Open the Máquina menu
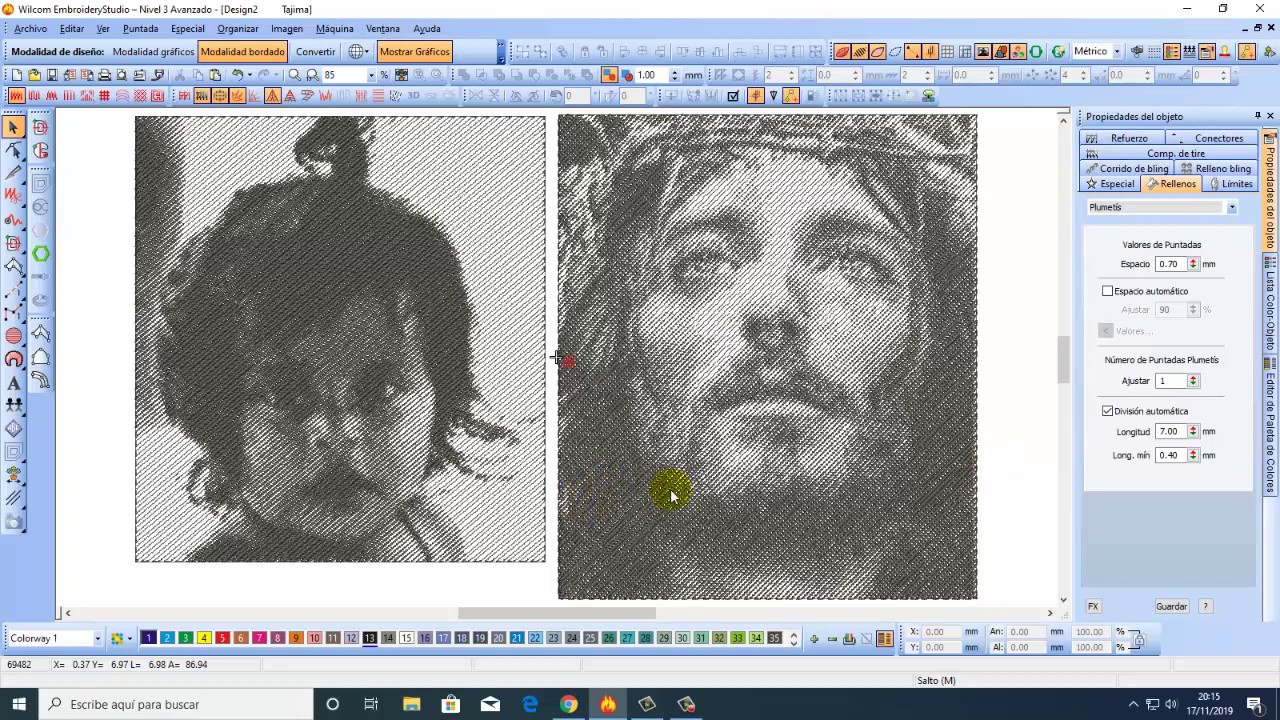Image resolution: width=1280 pixels, height=720 pixels. click(x=334, y=29)
